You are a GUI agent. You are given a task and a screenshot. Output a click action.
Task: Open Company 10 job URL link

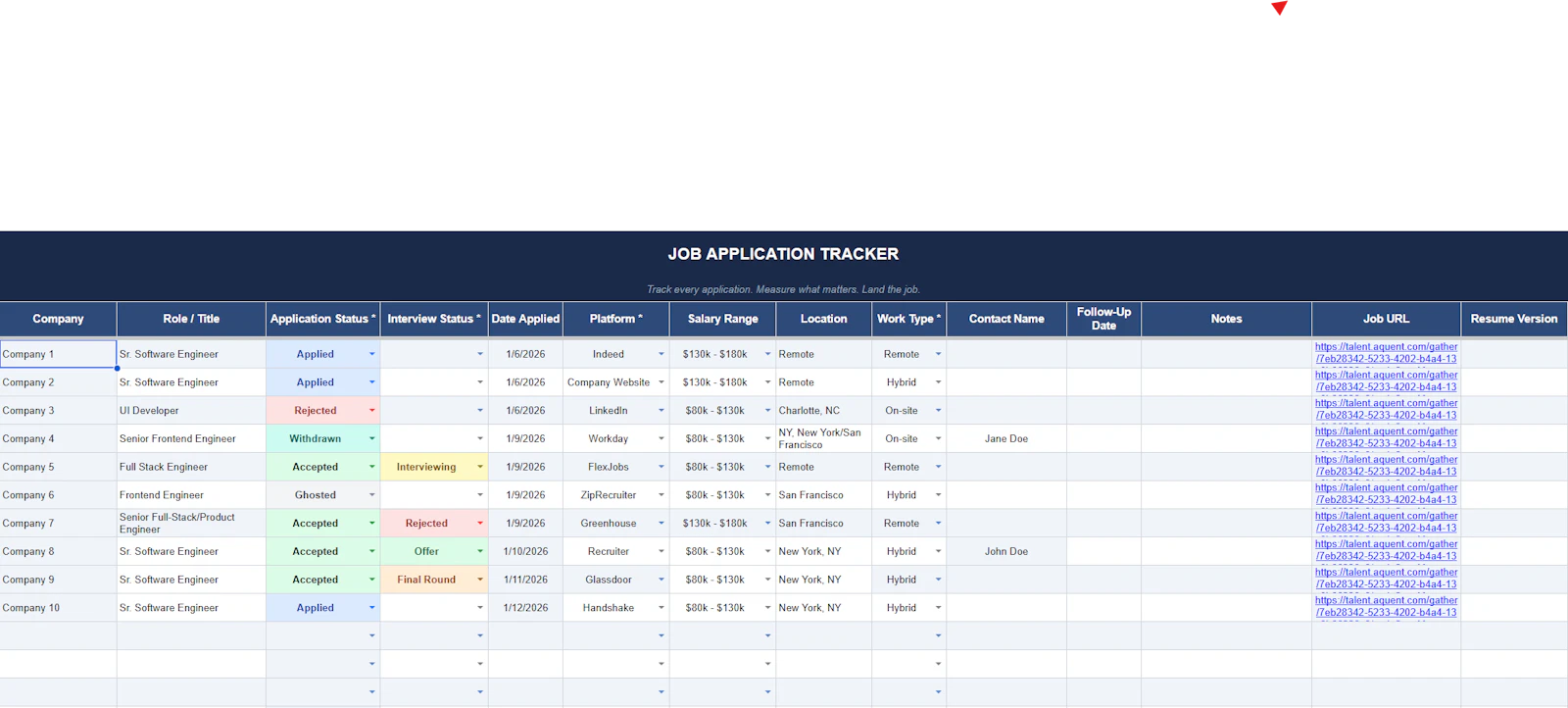(x=1386, y=606)
